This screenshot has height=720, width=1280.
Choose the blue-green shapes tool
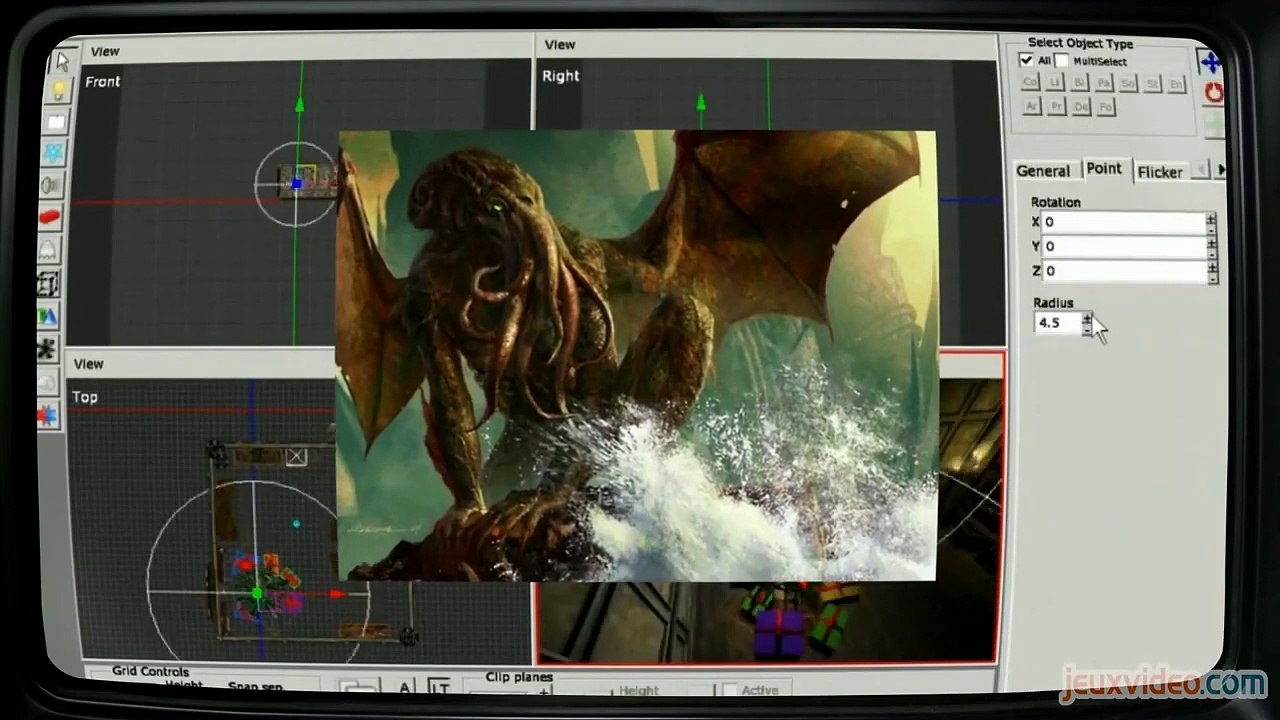point(47,316)
